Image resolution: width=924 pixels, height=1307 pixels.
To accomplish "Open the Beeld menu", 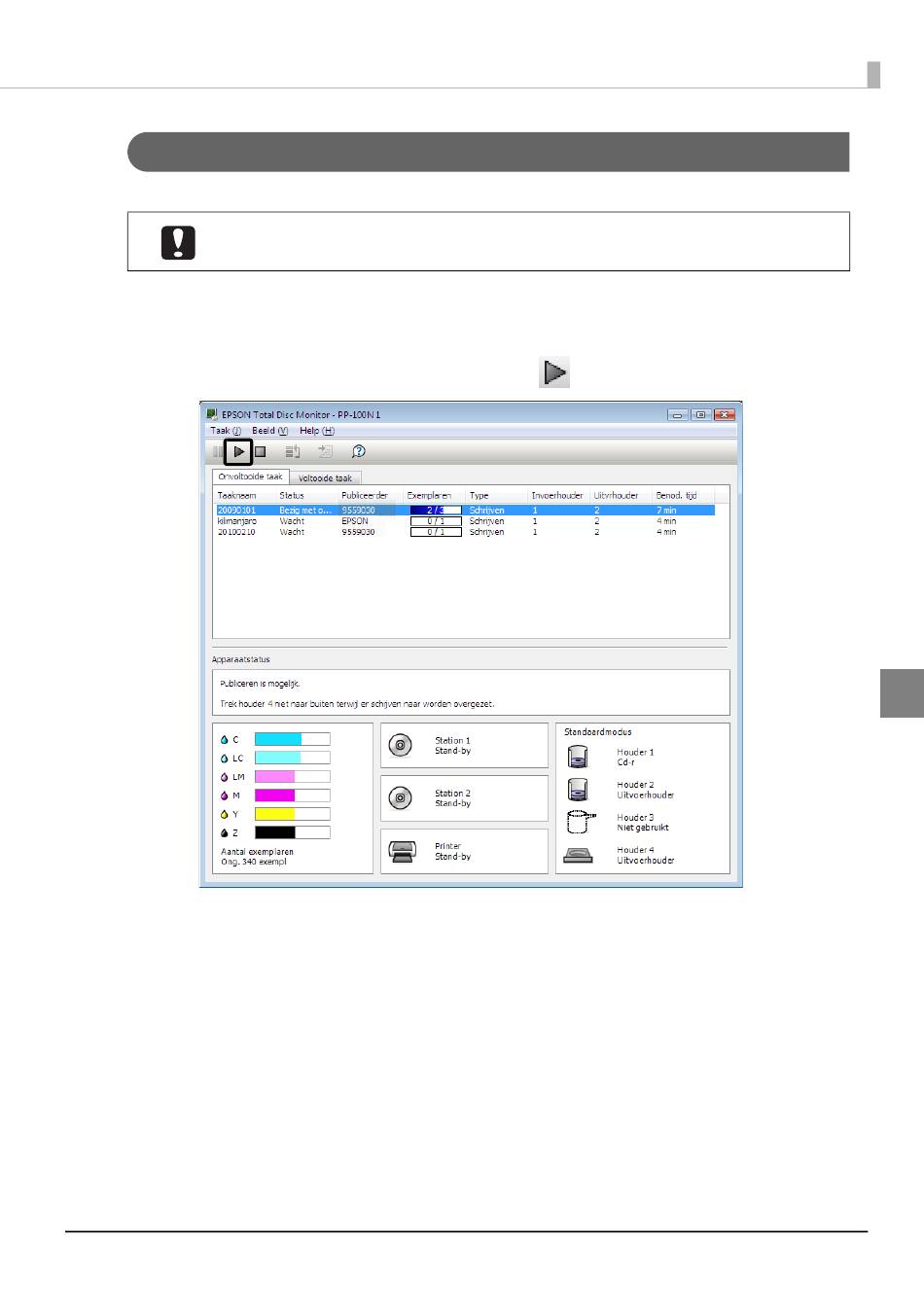I will (269, 431).
